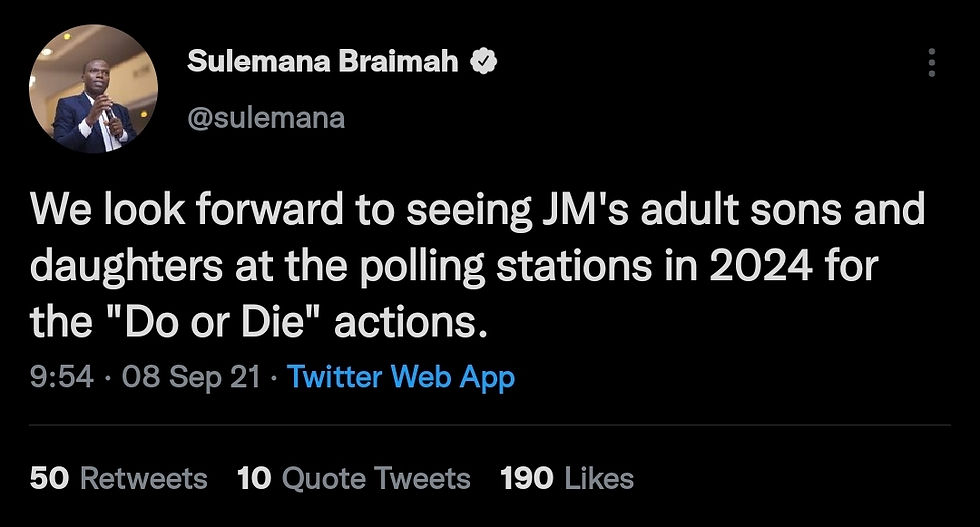The width and height of the screenshot is (980, 527).
Task: Click Sulemana Braimah's round profile picture
Action: [x=94, y=90]
